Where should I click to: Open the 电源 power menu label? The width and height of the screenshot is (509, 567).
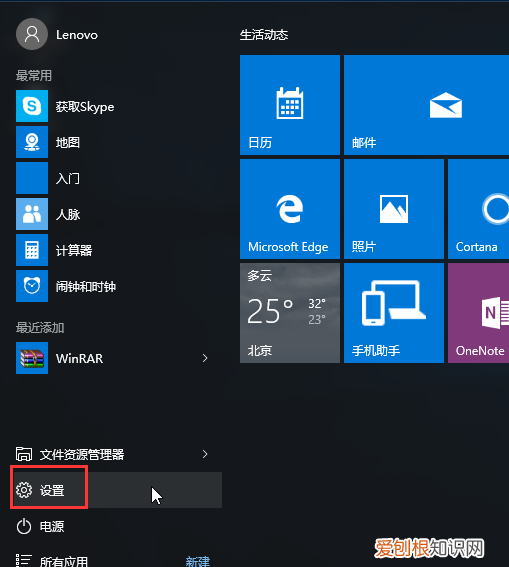pos(52,526)
